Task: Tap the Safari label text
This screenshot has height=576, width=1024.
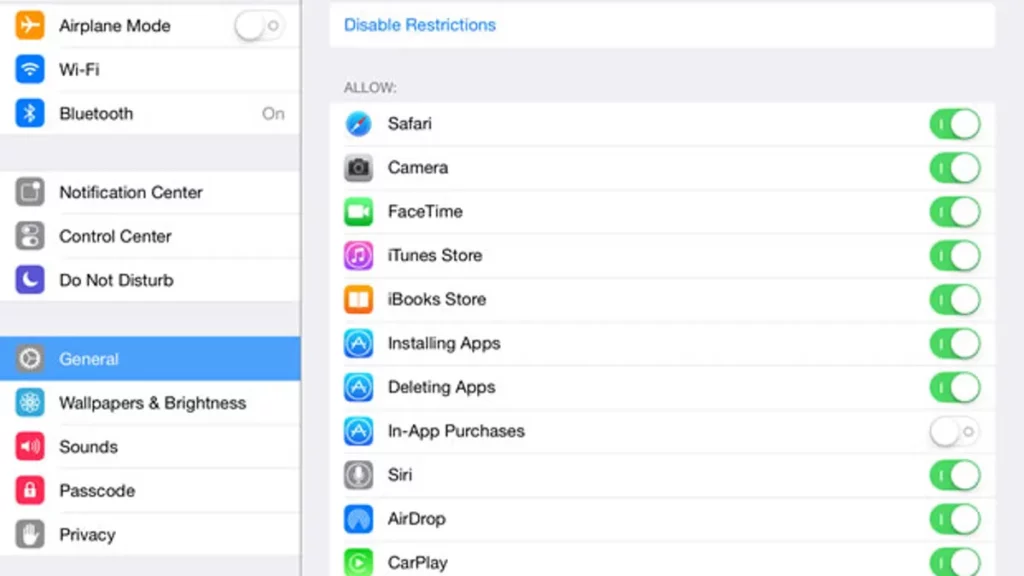Action: 409,123
